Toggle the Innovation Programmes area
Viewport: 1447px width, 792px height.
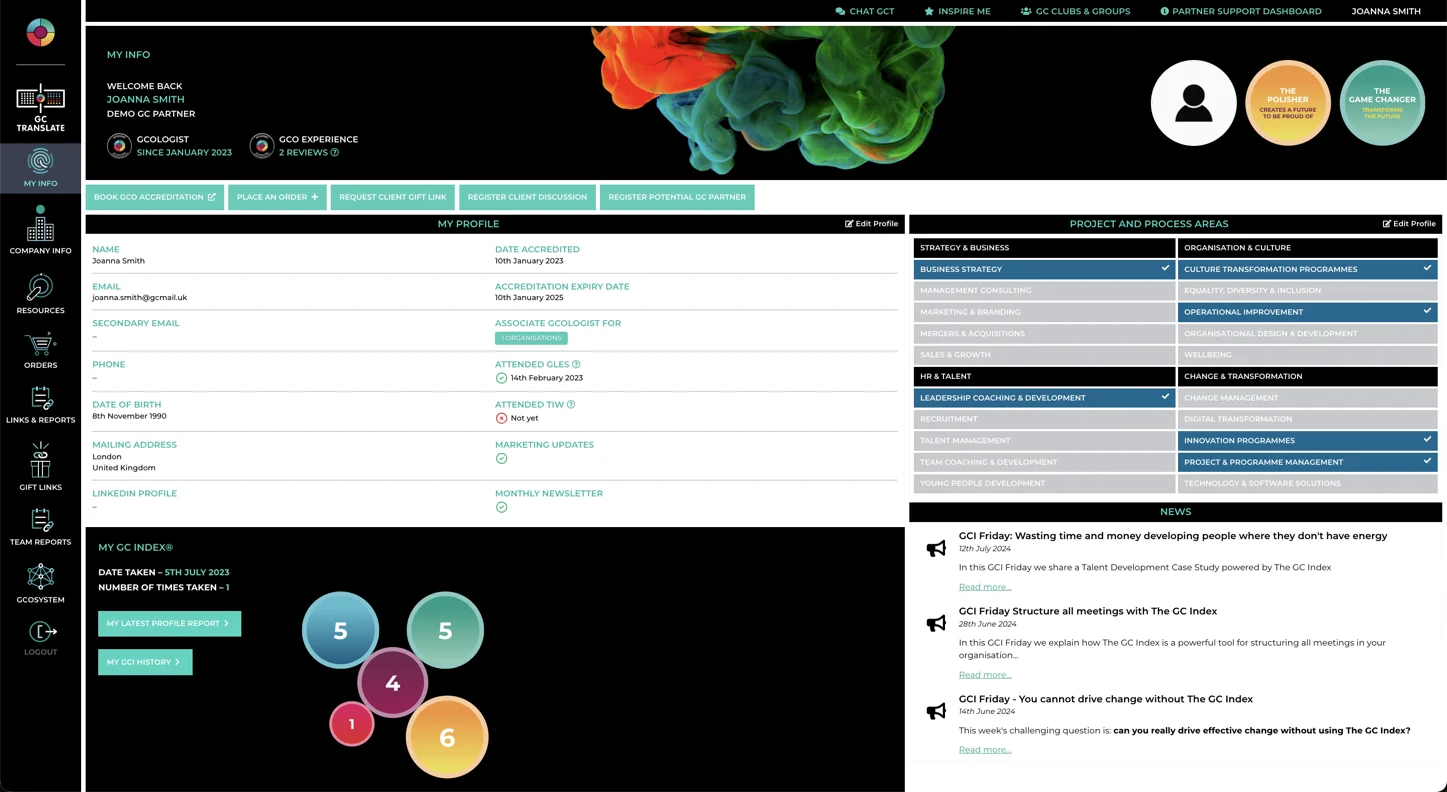pos(1307,441)
